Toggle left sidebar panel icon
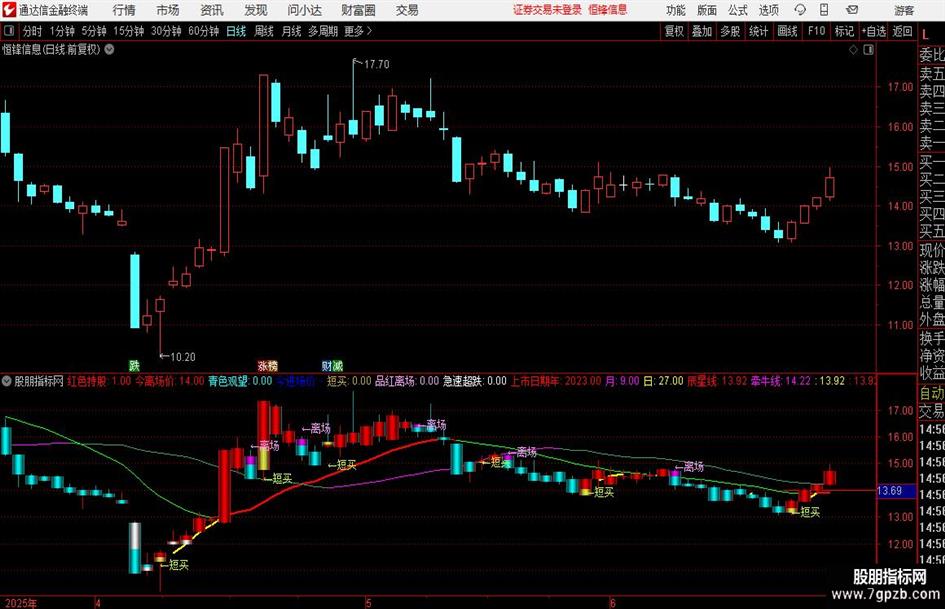 [9, 31]
